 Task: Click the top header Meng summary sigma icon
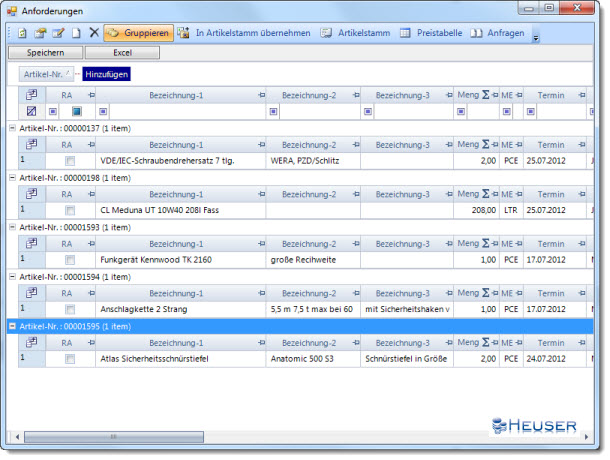tap(486, 95)
